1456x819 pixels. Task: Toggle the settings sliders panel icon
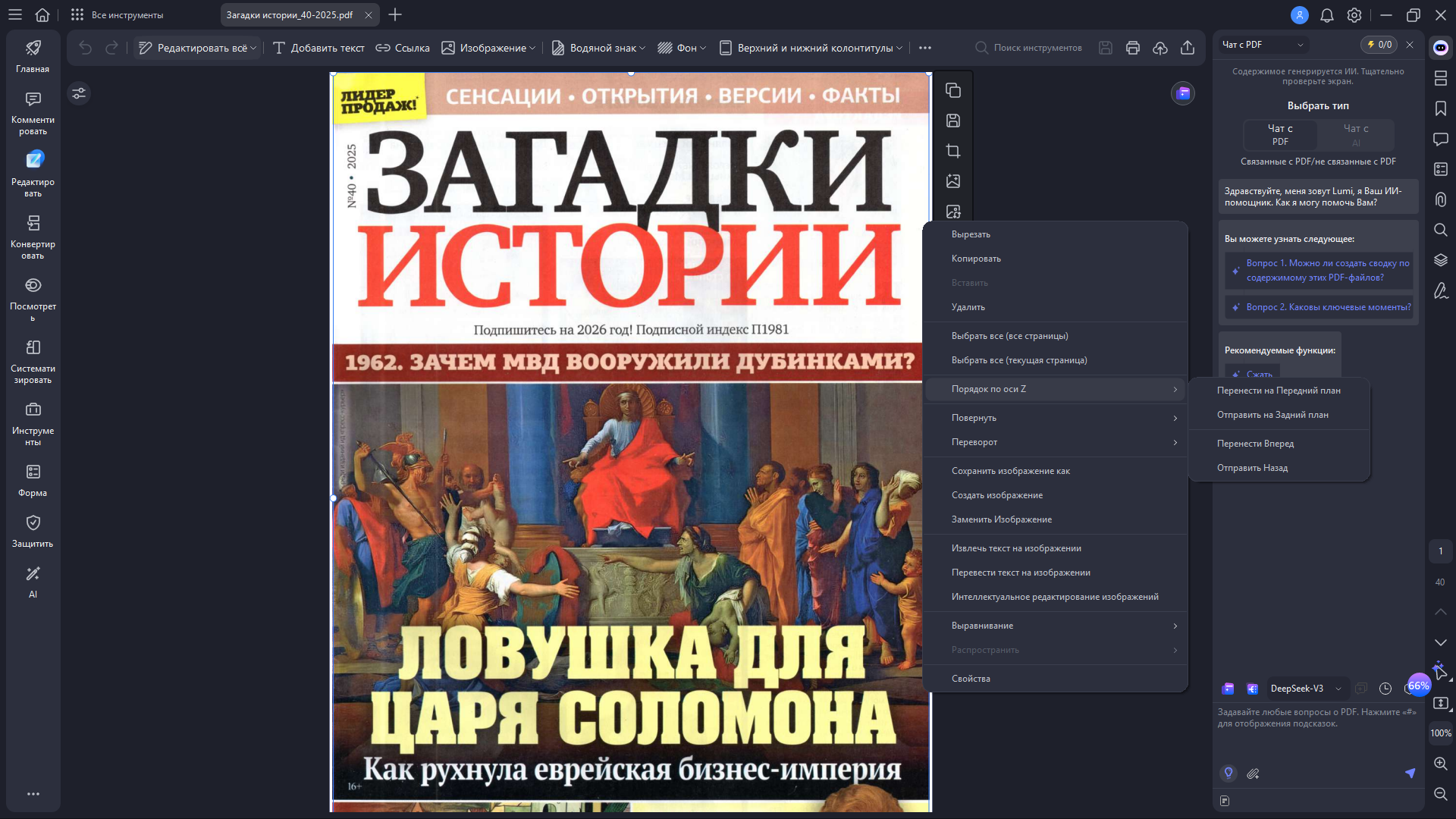pos(79,93)
